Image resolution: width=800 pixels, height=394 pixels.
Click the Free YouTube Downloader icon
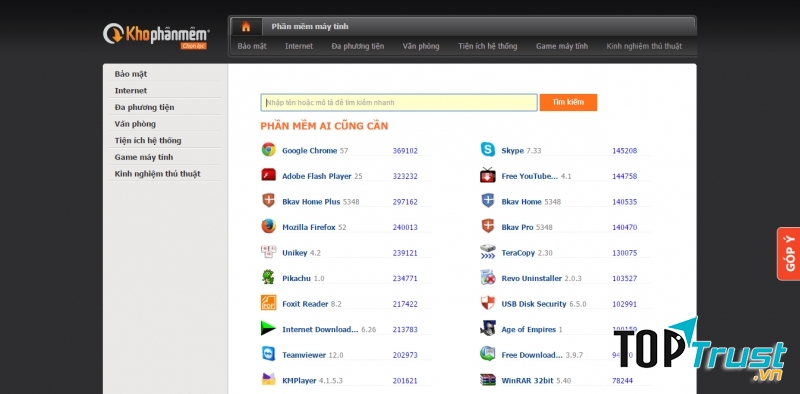click(x=488, y=175)
